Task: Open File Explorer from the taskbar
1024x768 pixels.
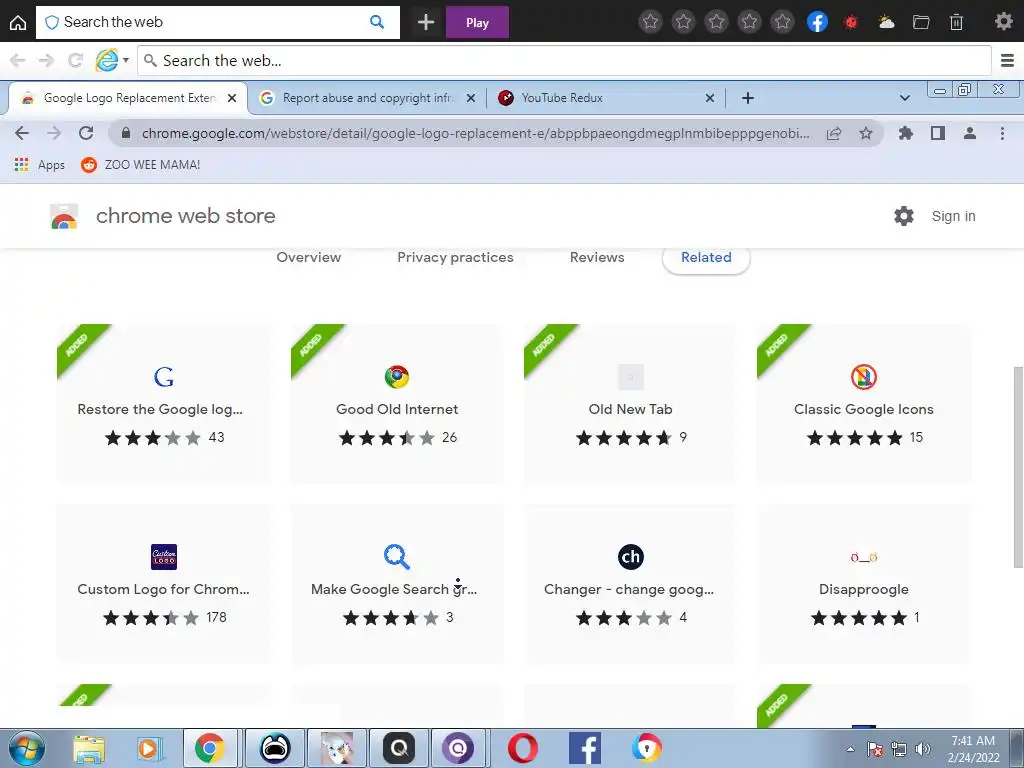Action: coord(89,748)
